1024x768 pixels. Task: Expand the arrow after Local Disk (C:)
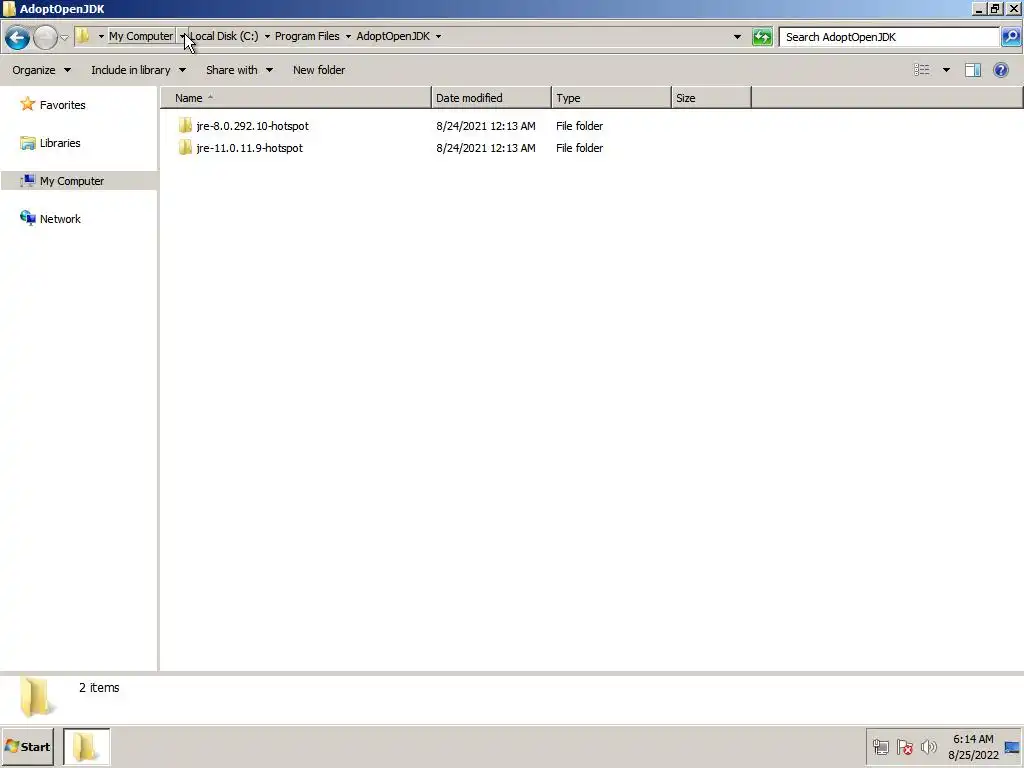267,36
